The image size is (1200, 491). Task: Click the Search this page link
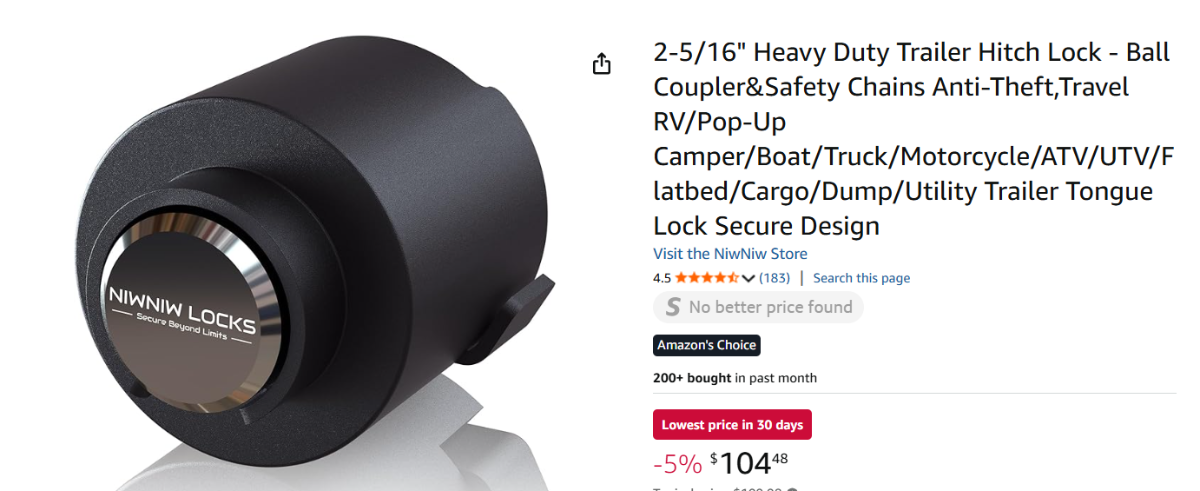pos(861,278)
